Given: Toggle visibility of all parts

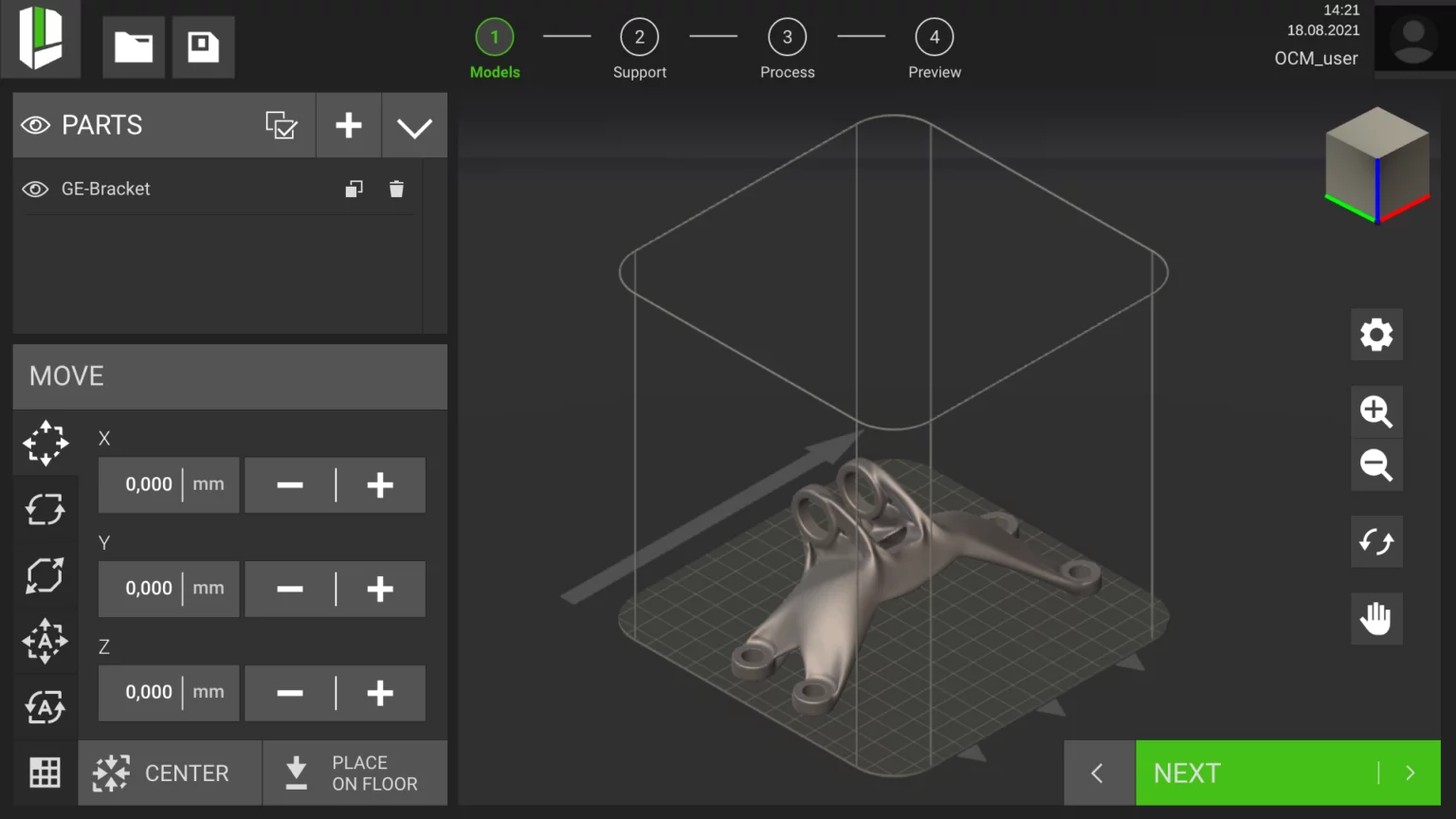Looking at the screenshot, I should [36, 125].
